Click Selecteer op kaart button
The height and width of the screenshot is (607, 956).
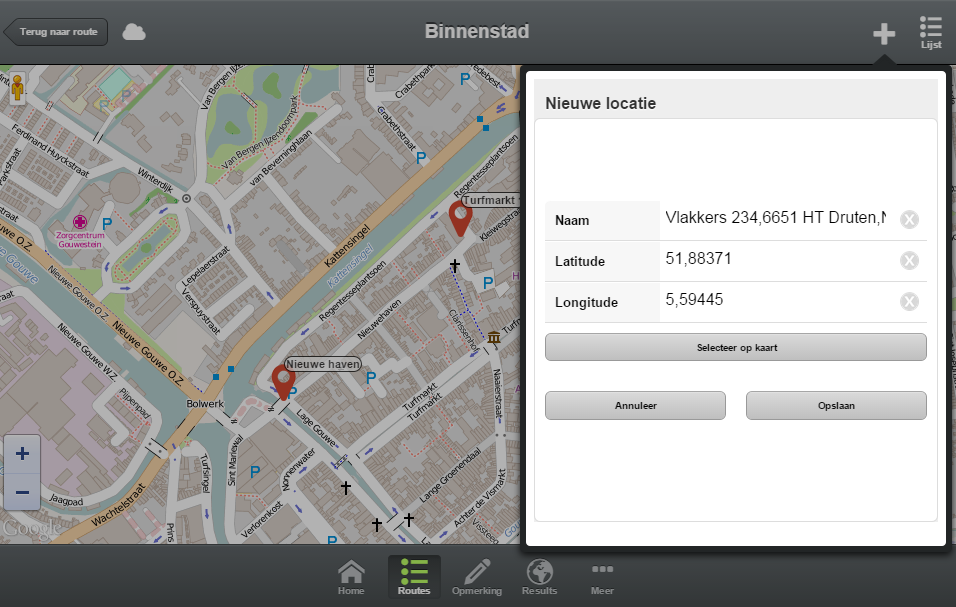pyautogui.click(x=736, y=347)
